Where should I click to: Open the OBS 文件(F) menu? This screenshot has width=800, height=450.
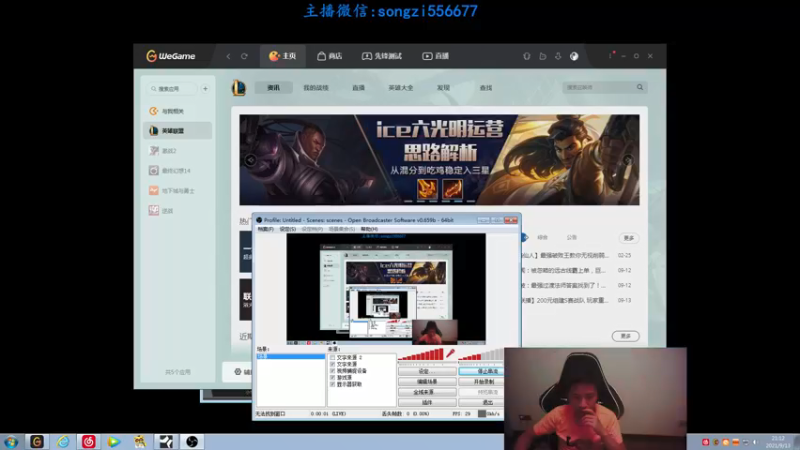click(x=265, y=229)
